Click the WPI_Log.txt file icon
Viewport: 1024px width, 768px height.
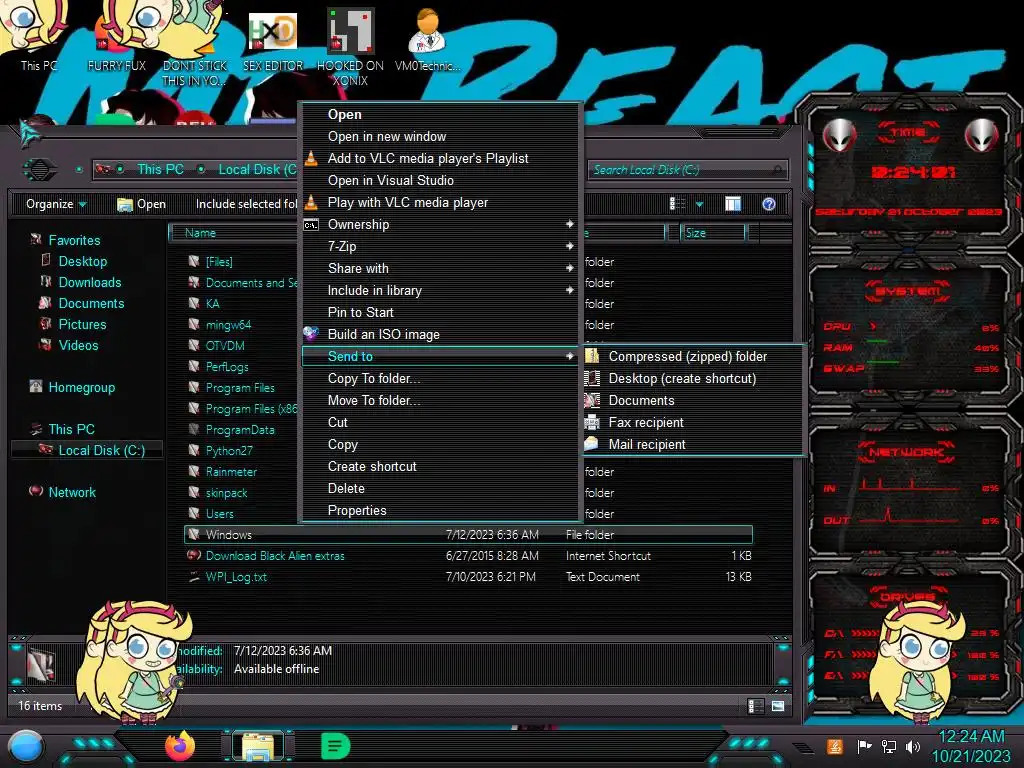click(194, 577)
